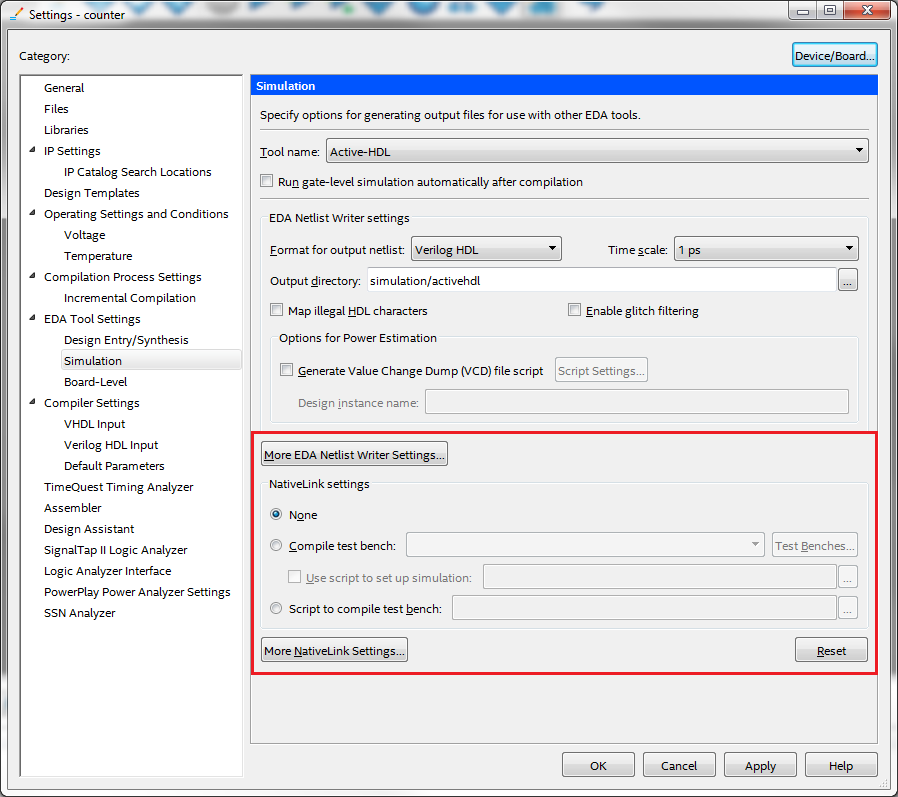This screenshot has height=797, width=898.
Task: Browse for the output directory
Action: (848, 281)
